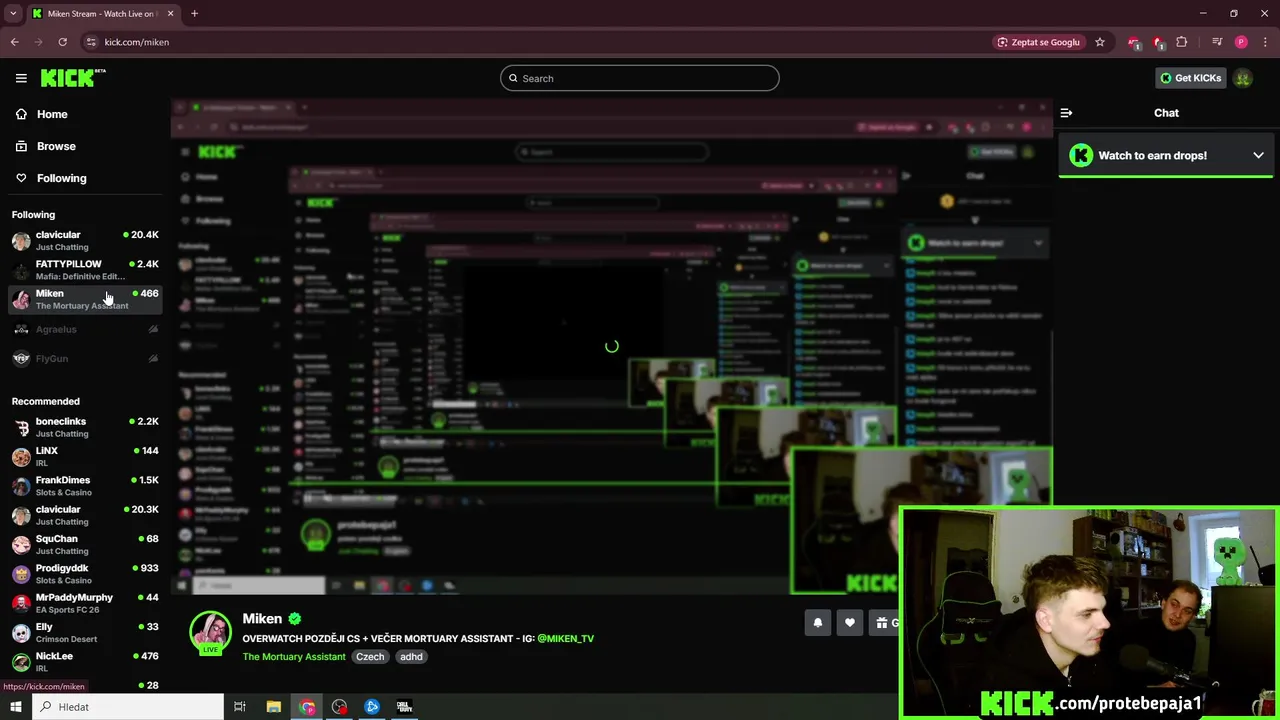This screenshot has width=1280, height=720.
Task: Click the Elly avatar icon
Action: coord(21,633)
